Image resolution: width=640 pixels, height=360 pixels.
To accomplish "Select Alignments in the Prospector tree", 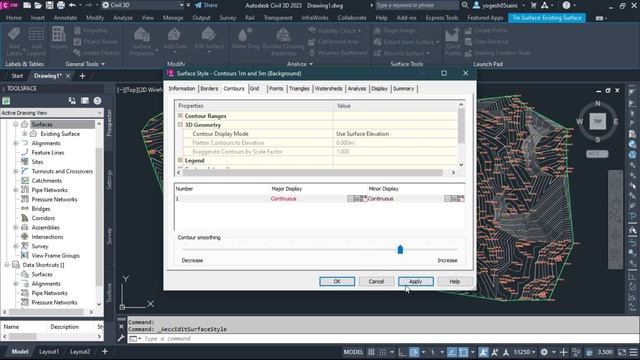I will [46, 143].
